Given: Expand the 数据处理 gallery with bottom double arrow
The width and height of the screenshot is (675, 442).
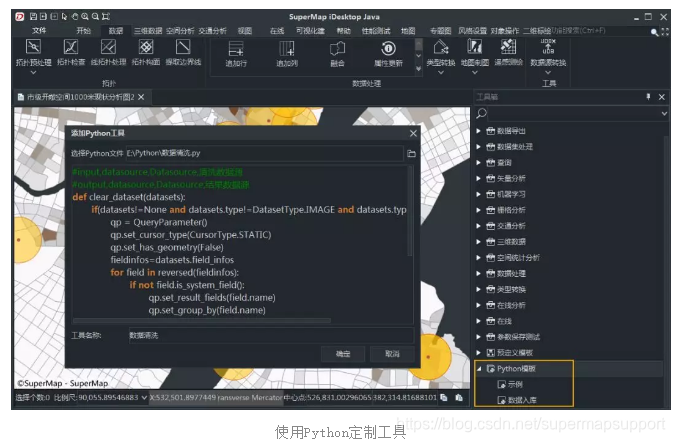Looking at the screenshot, I should (418, 68).
